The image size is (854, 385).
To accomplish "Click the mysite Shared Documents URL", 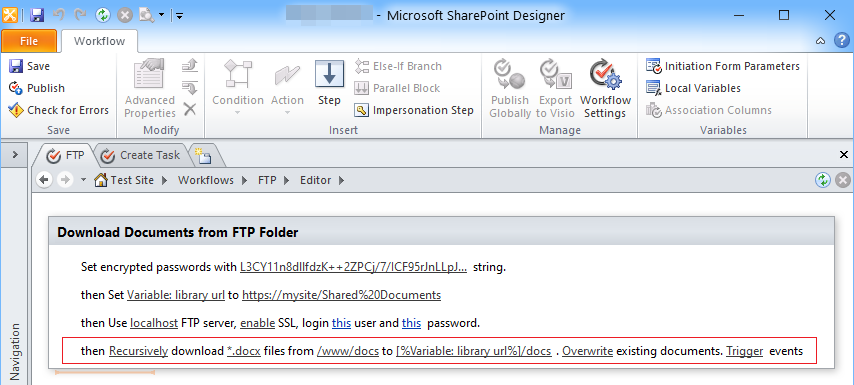I will tap(341, 295).
